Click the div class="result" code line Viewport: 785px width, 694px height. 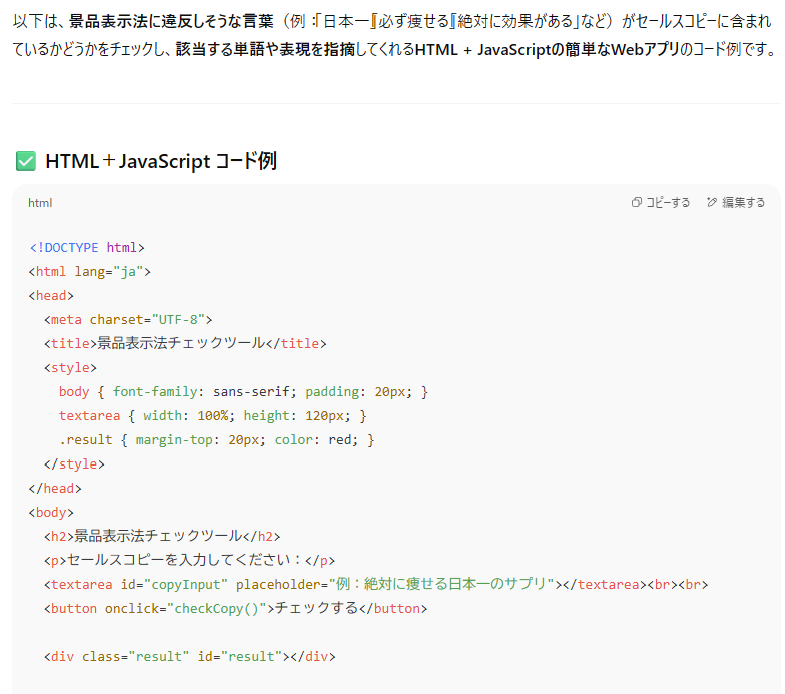click(190, 656)
